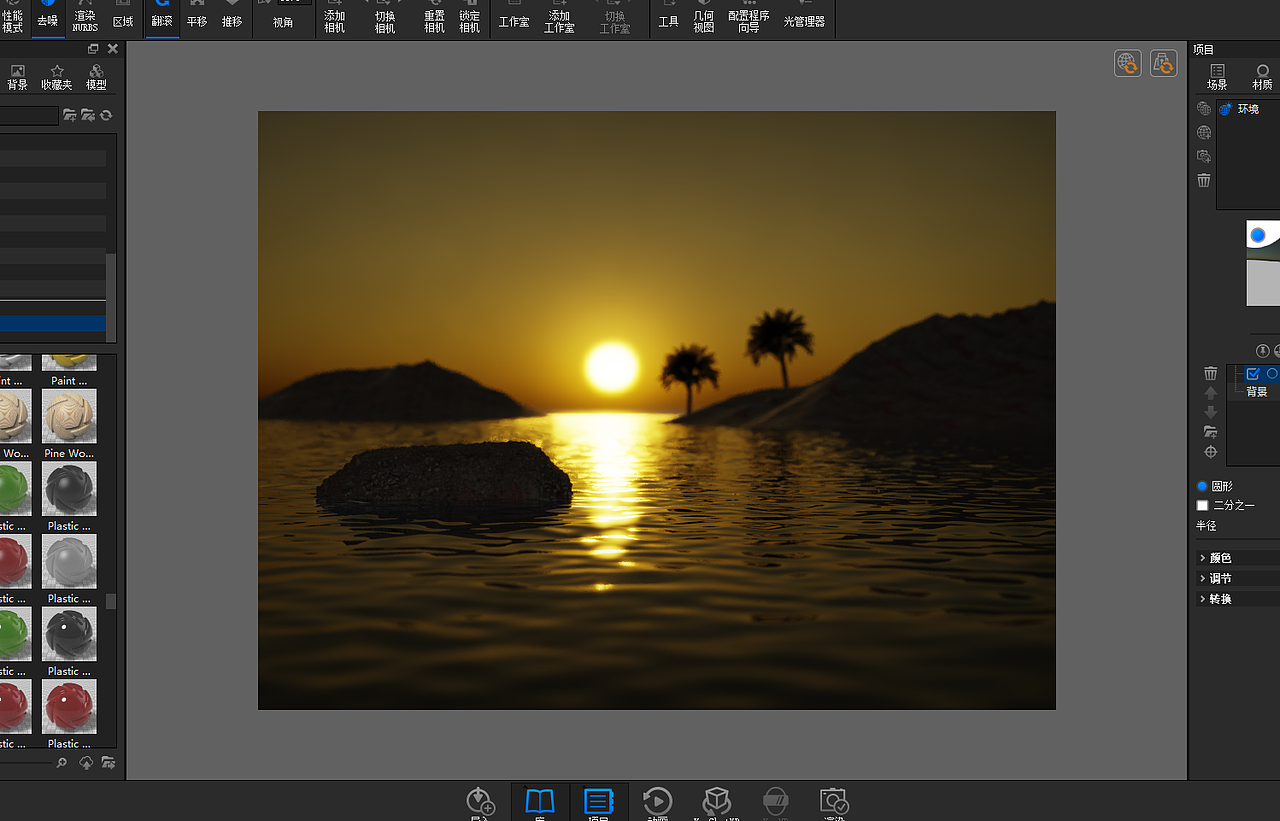Pick the gray Plastic material thumbnail
The image size is (1280, 821).
[x=69, y=561]
